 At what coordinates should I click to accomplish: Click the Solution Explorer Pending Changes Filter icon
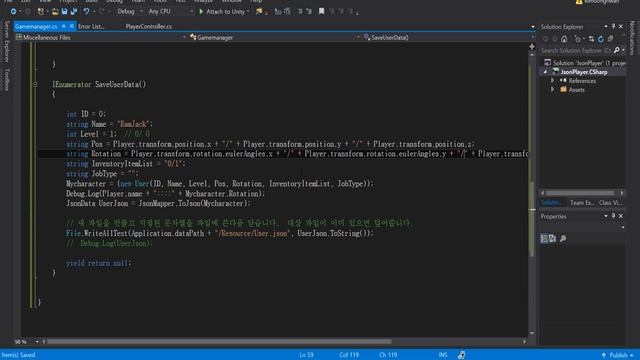578,39
